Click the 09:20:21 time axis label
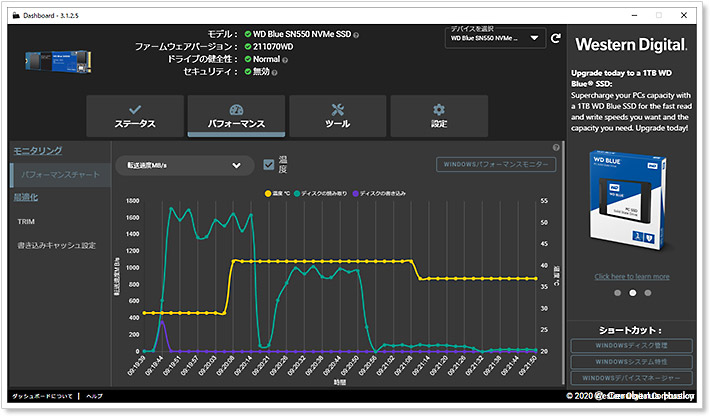The height and width of the screenshot is (416, 710). tap(261, 366)
